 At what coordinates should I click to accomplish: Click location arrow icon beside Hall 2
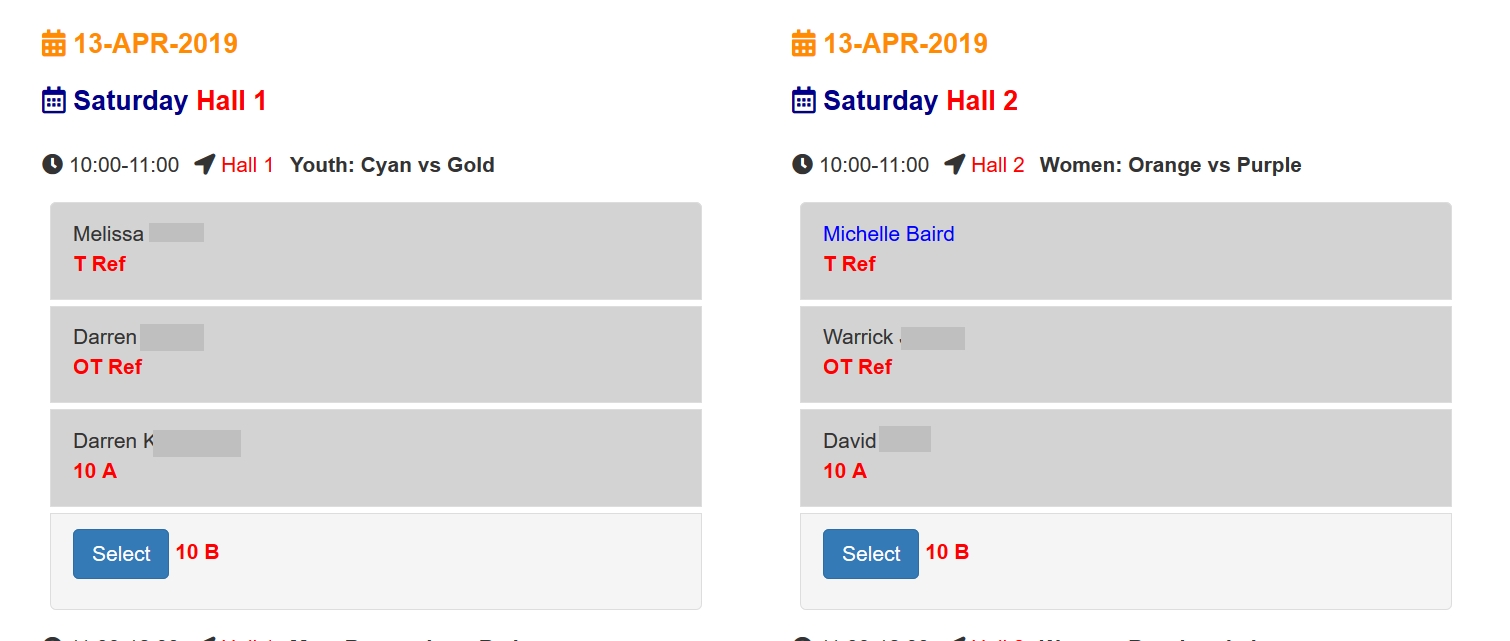pos(954,165)
